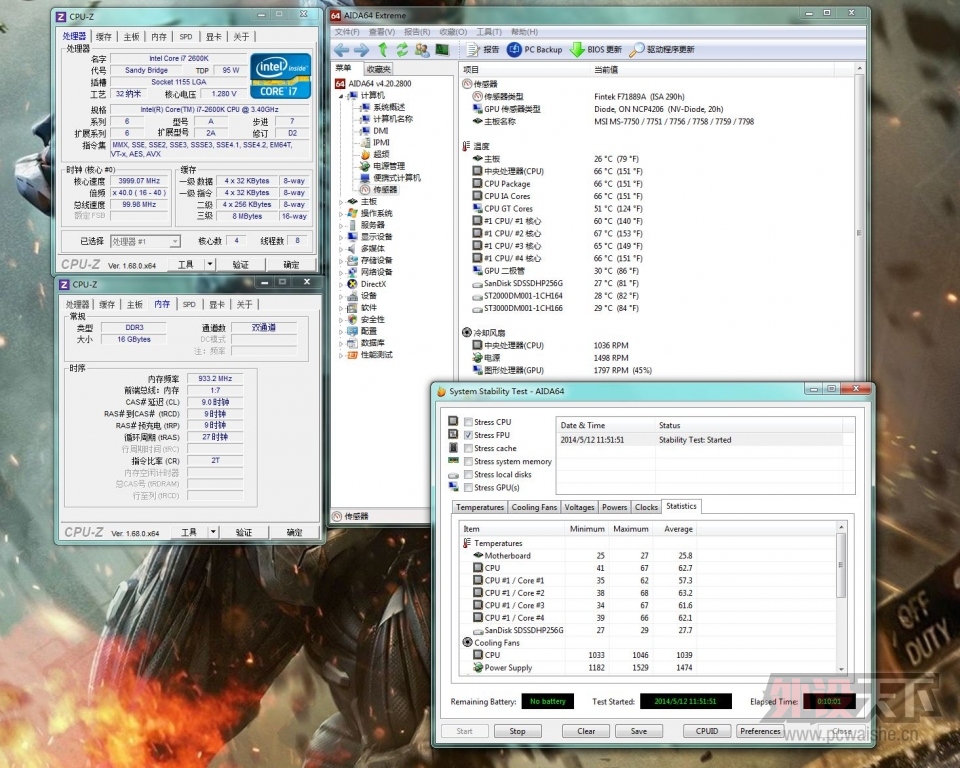
Task: Open the SPD tab in CPU-Z memory window
Action: pos(189,304)
